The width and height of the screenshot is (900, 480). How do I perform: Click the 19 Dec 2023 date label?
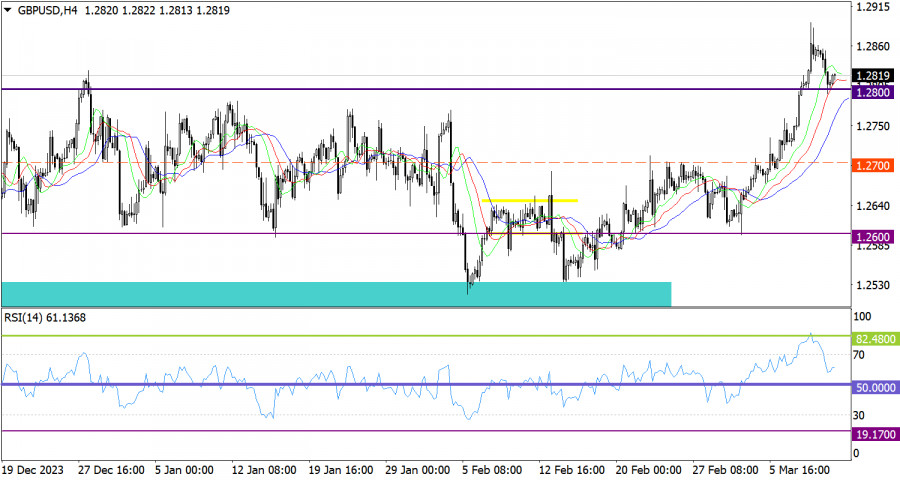pos(33,470)
